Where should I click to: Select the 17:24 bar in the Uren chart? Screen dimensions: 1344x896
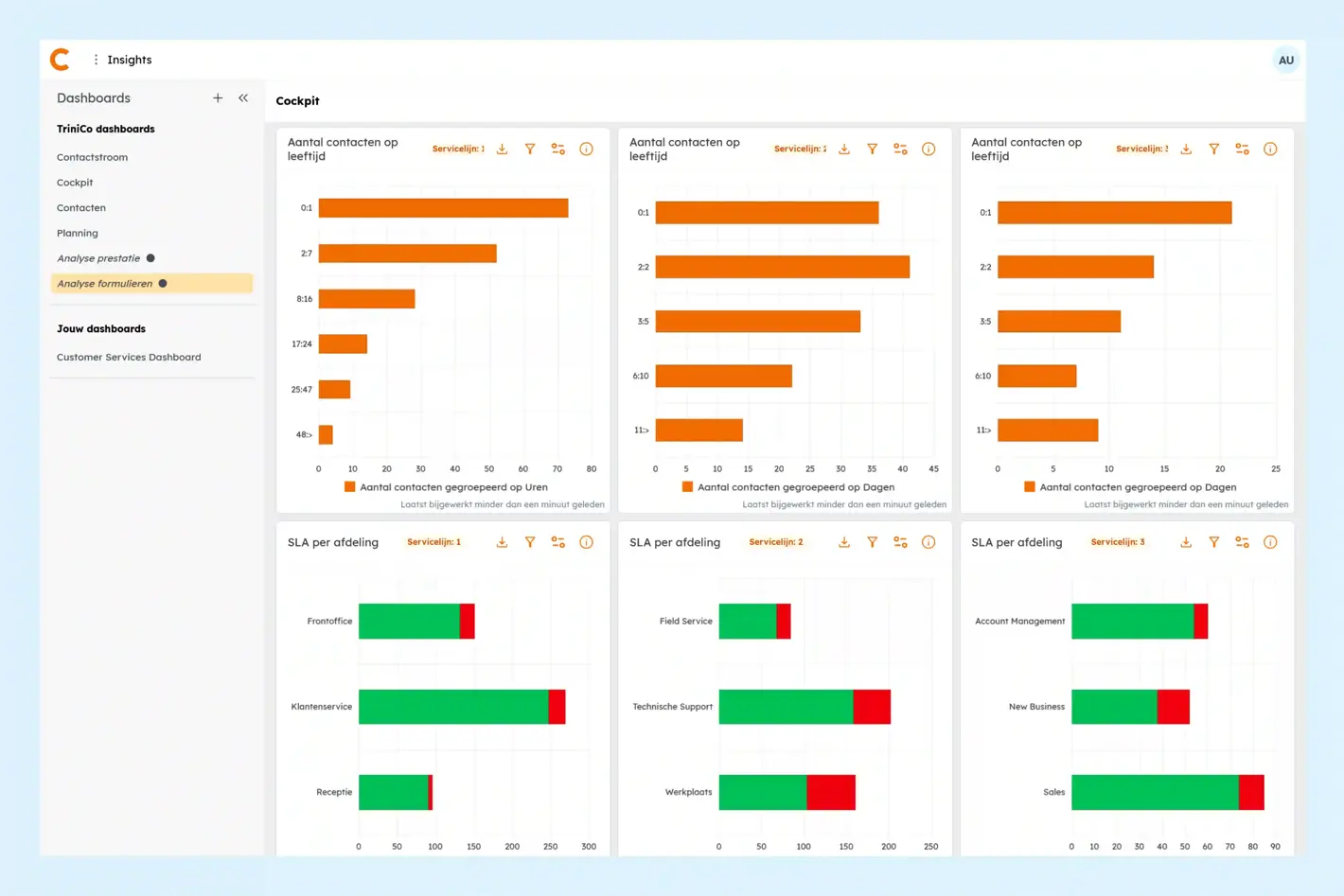click(343, 344)
